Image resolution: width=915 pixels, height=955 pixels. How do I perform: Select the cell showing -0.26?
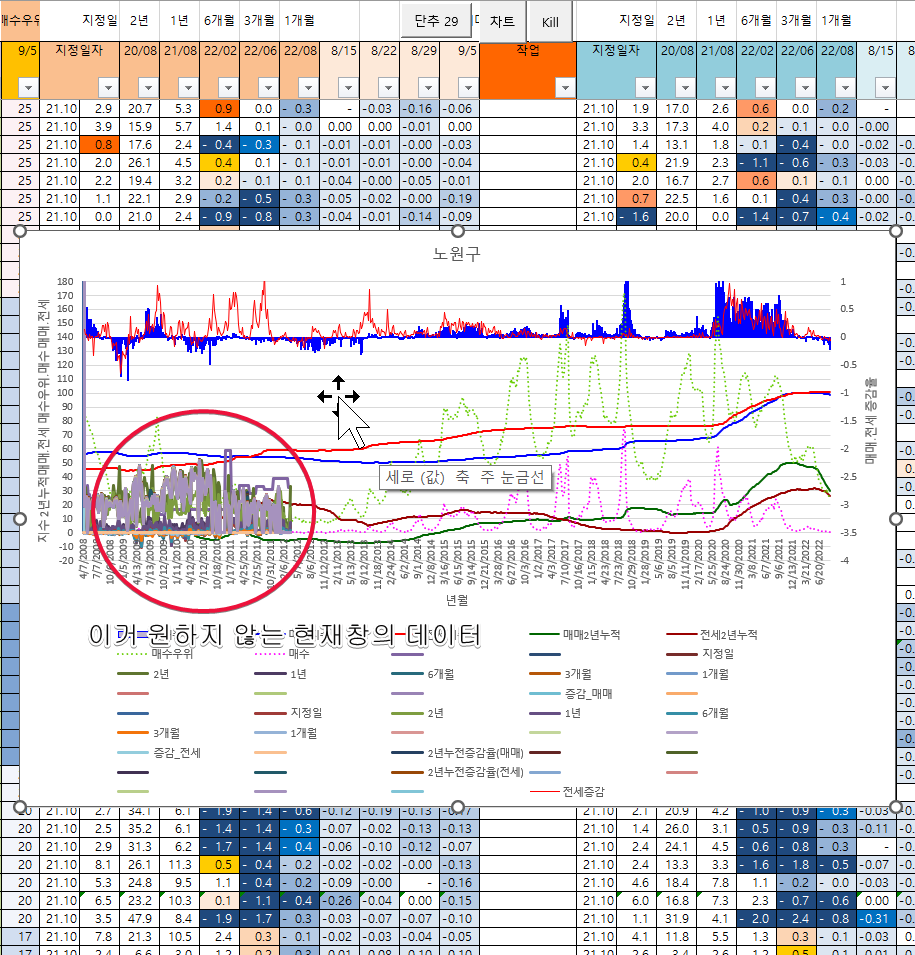339,901
